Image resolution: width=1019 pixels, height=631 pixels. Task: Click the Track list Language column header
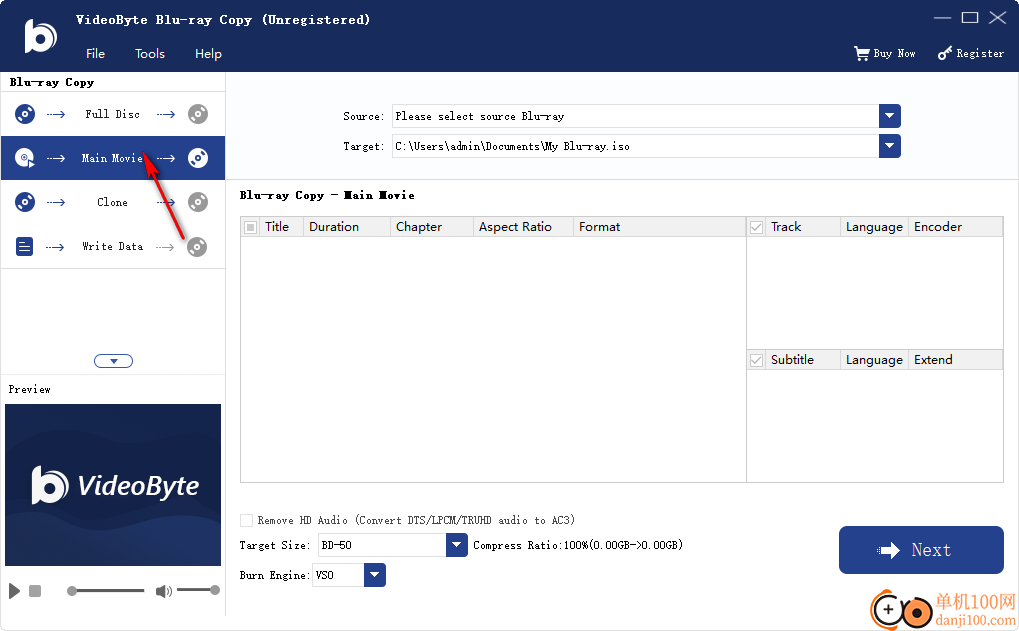pos(874,227)
